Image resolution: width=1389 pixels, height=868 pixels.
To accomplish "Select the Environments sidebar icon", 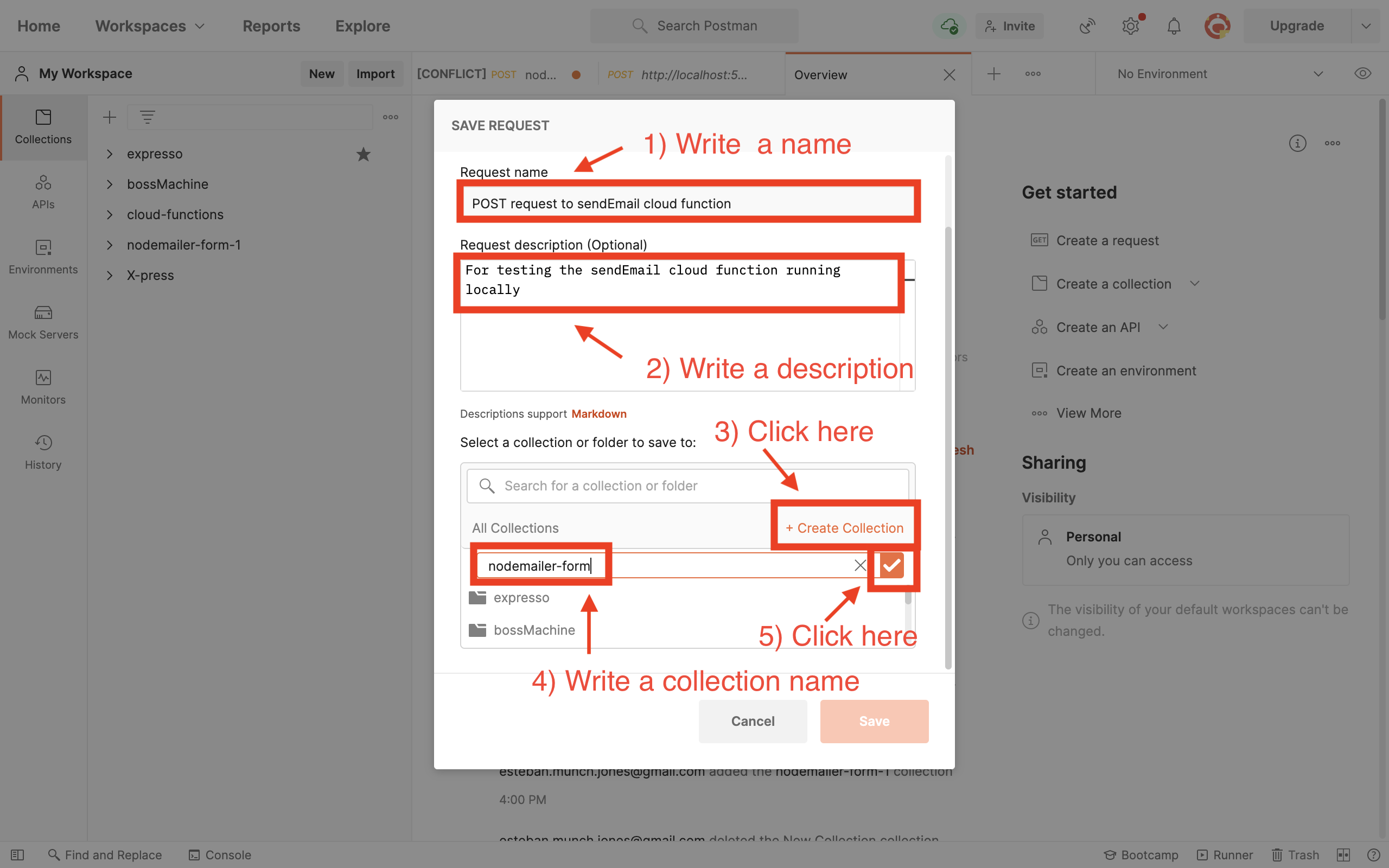I will [42, 256].
